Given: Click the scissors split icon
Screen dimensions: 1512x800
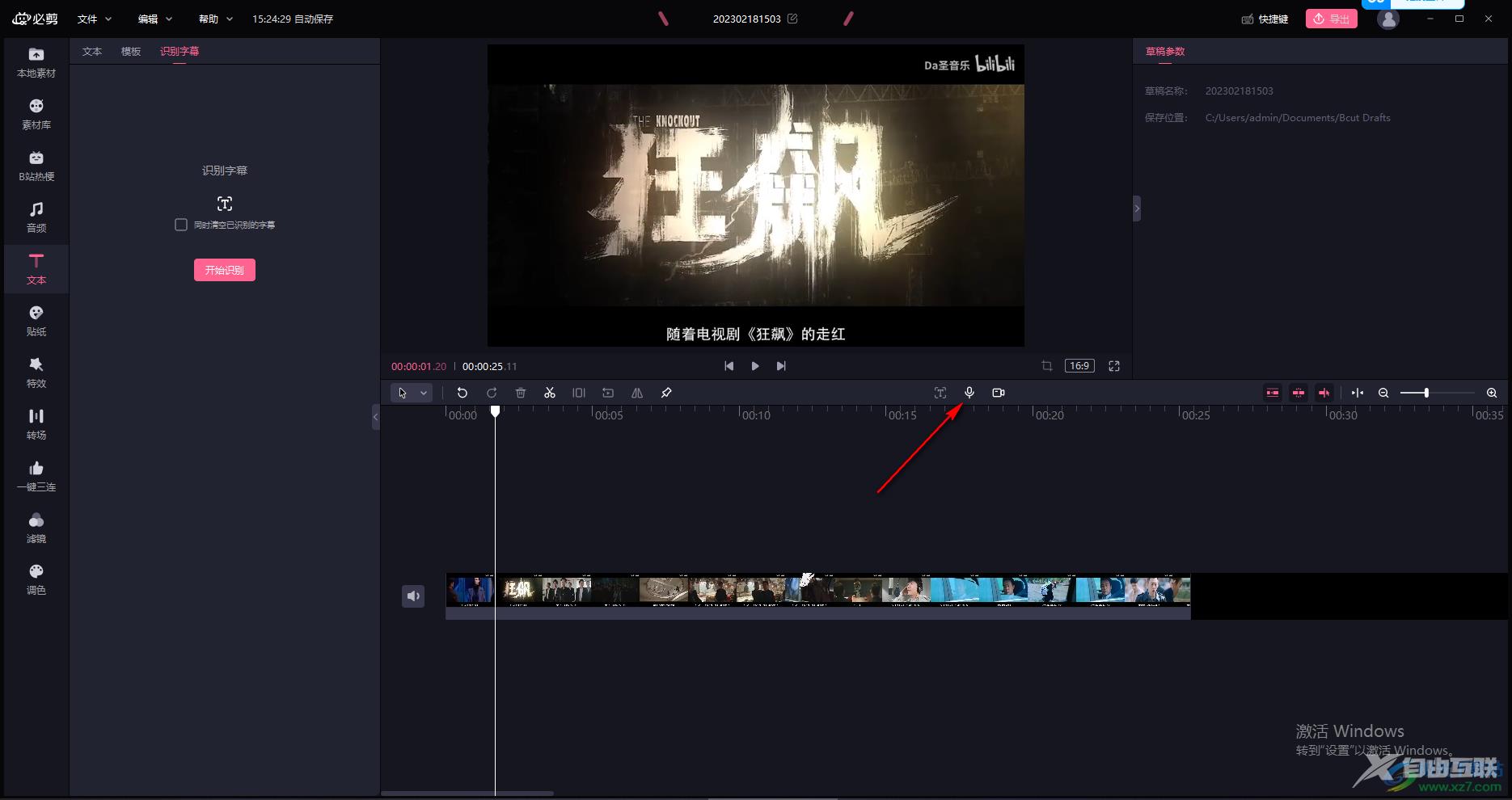Looking at the screenshot, I should point(550,393).
